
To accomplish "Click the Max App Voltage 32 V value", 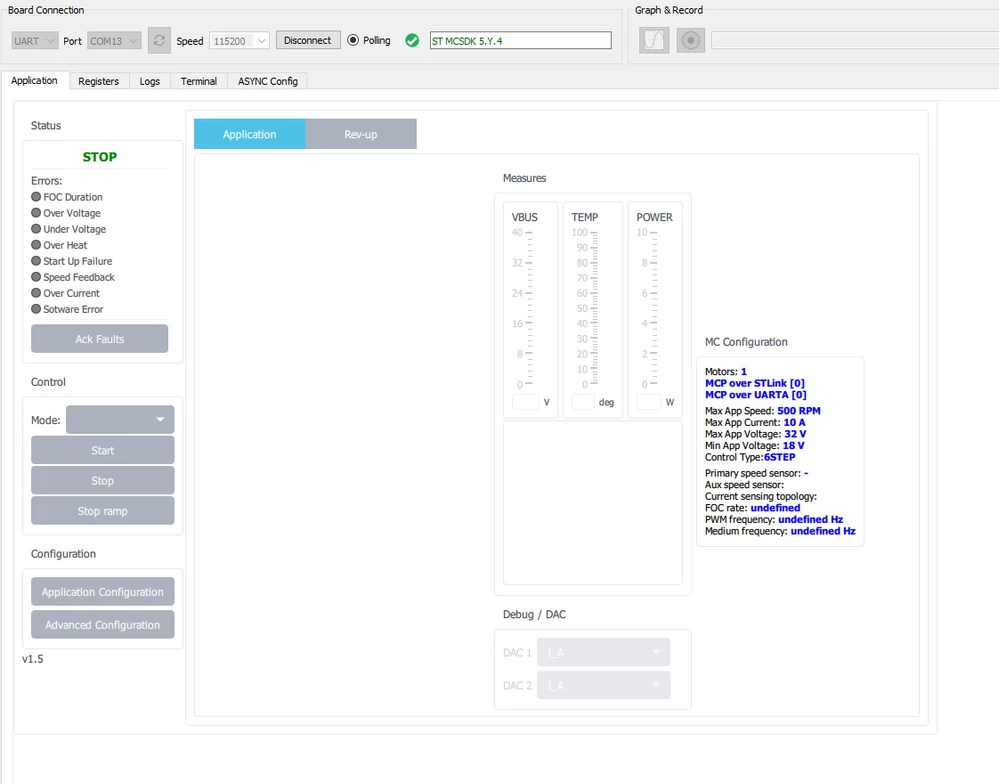I will click(x=795, y=434).
